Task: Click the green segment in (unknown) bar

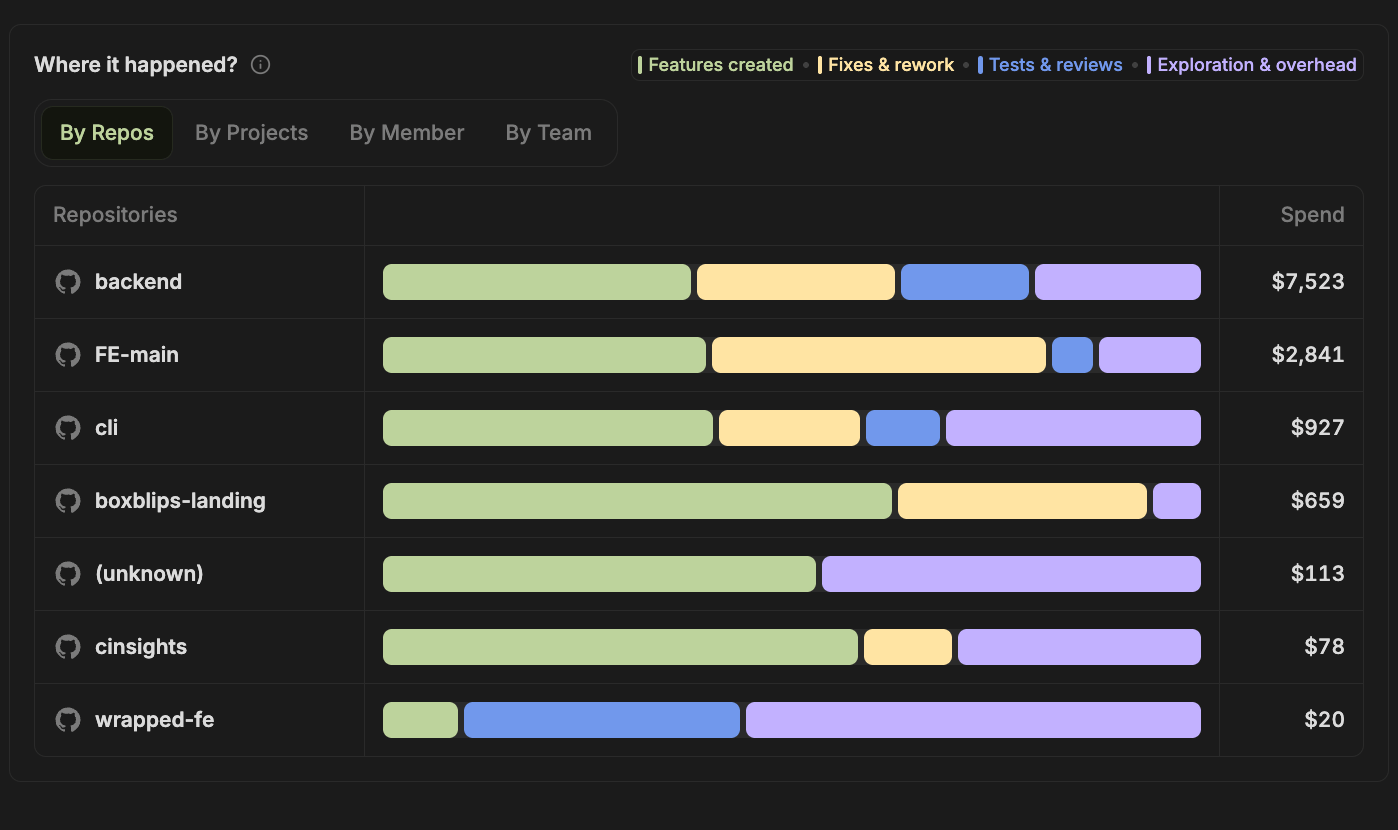Action: [599, 574]
